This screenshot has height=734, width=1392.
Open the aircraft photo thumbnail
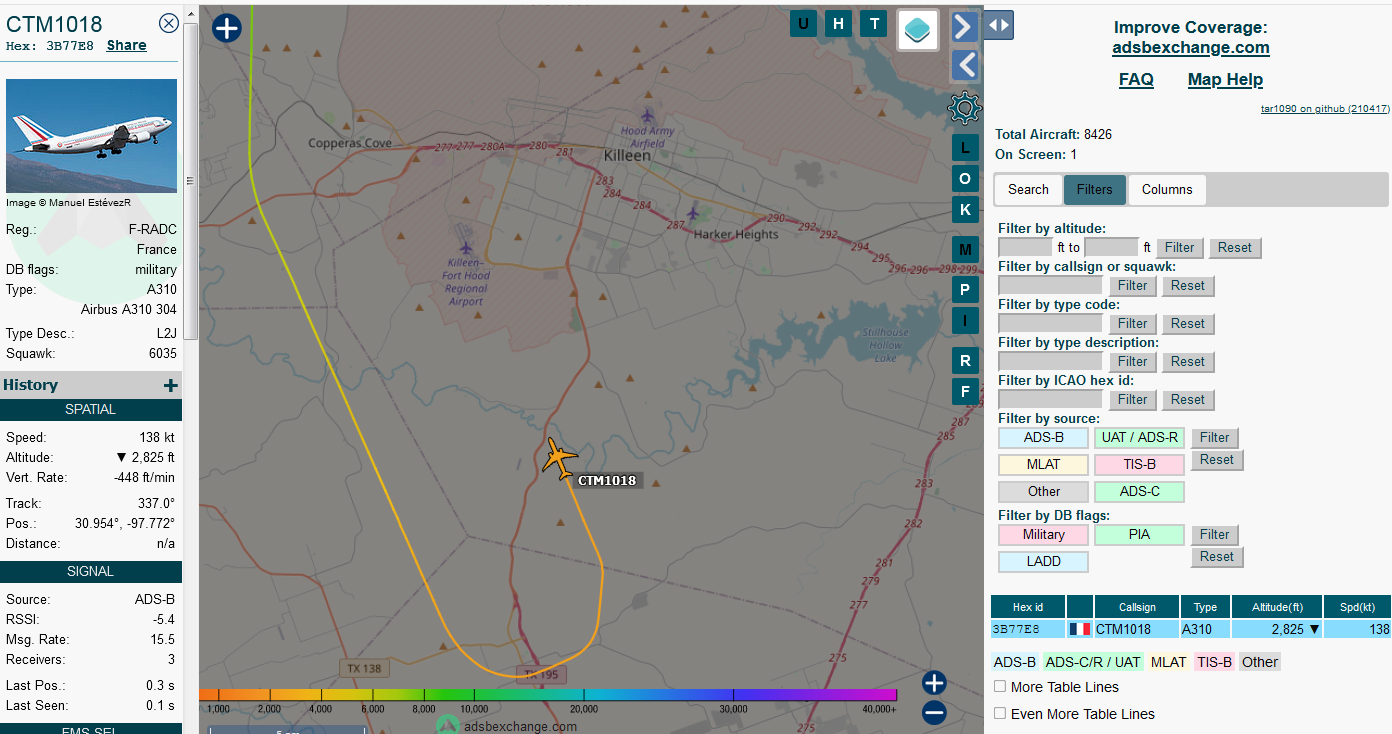tap(91, 136)
